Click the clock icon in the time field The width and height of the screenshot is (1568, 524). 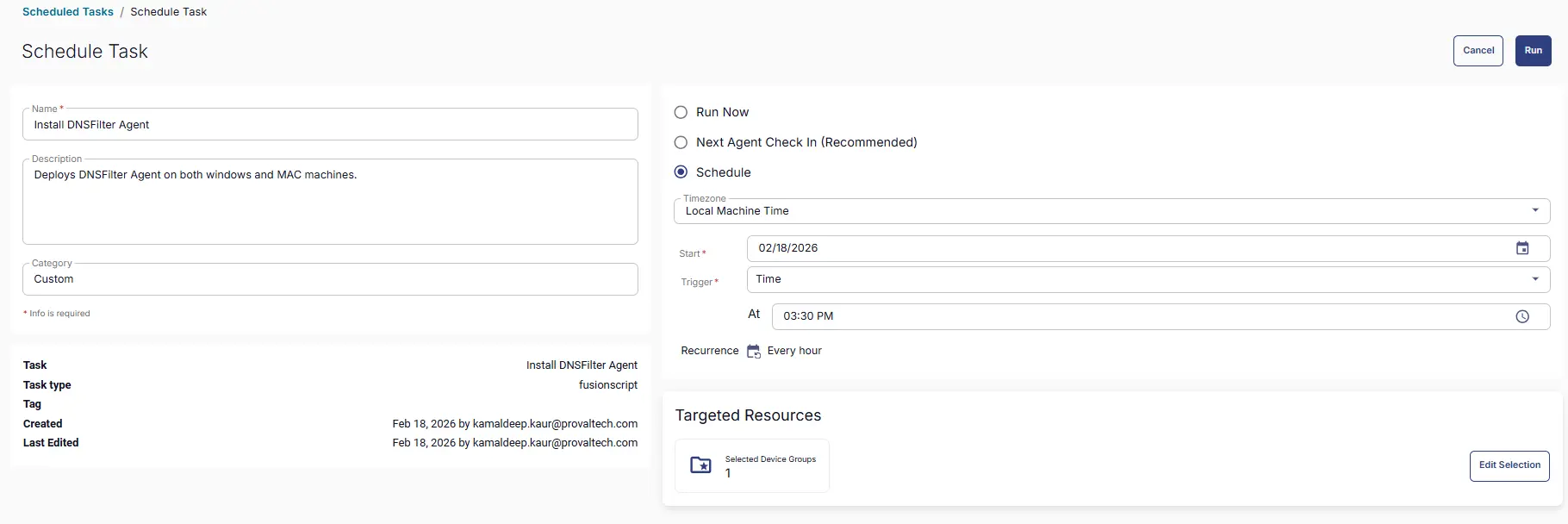click(1522, 316)
